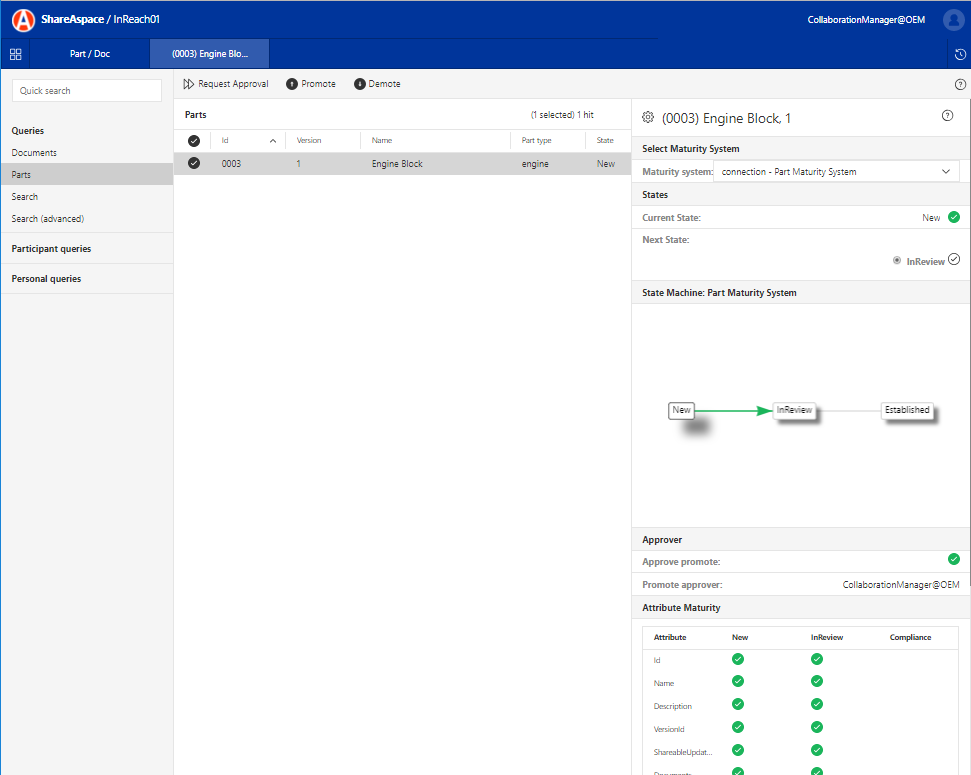Click the user profile avatar icon
Viewport: 971px width, 775px height.
tap(953, 19)
